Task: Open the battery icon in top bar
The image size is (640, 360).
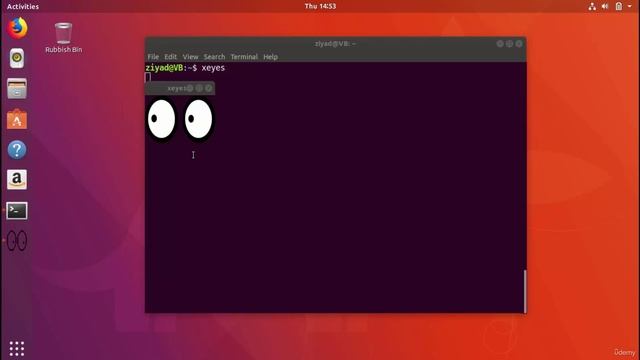Action: (x=619, y=6)
